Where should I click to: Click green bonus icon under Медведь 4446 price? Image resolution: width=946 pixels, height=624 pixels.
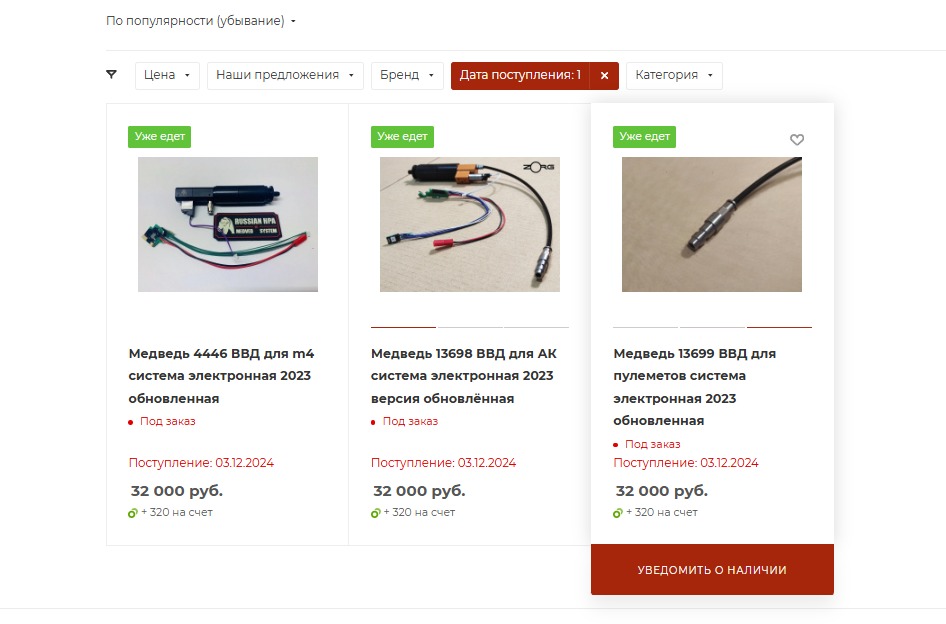(133, 513)
